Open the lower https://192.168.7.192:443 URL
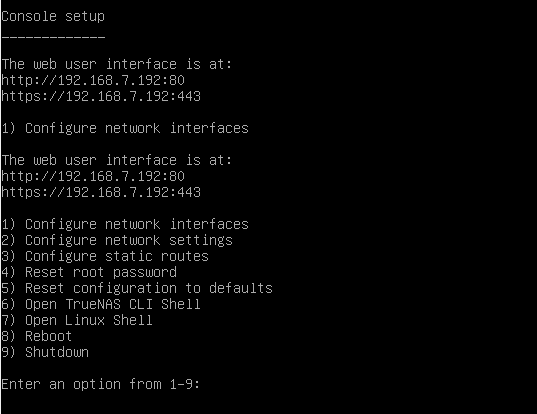 point(101,192)
